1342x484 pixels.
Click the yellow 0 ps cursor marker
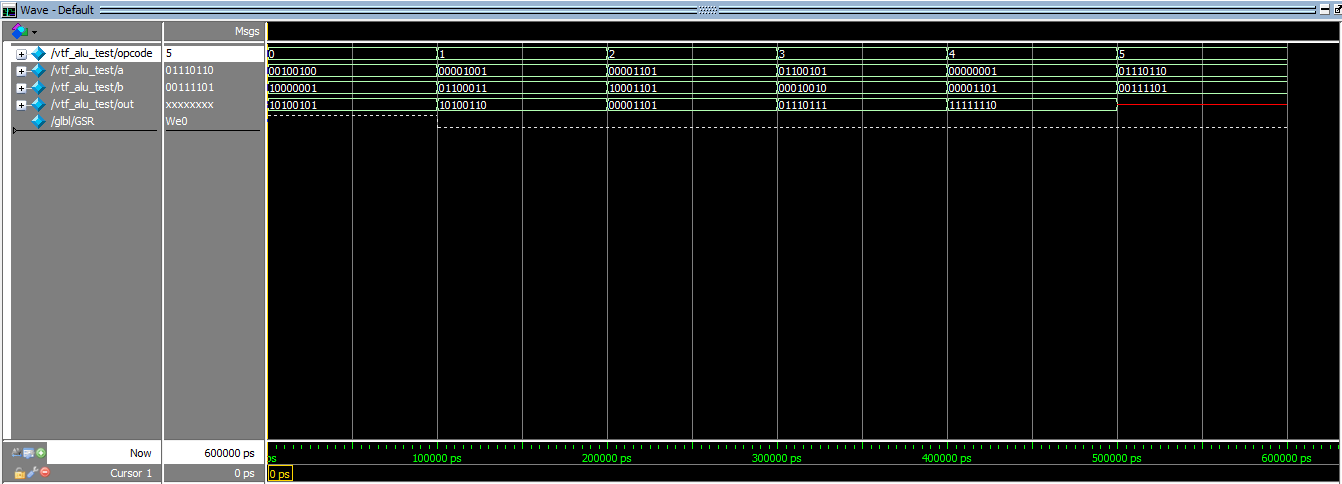coord(280,473)
